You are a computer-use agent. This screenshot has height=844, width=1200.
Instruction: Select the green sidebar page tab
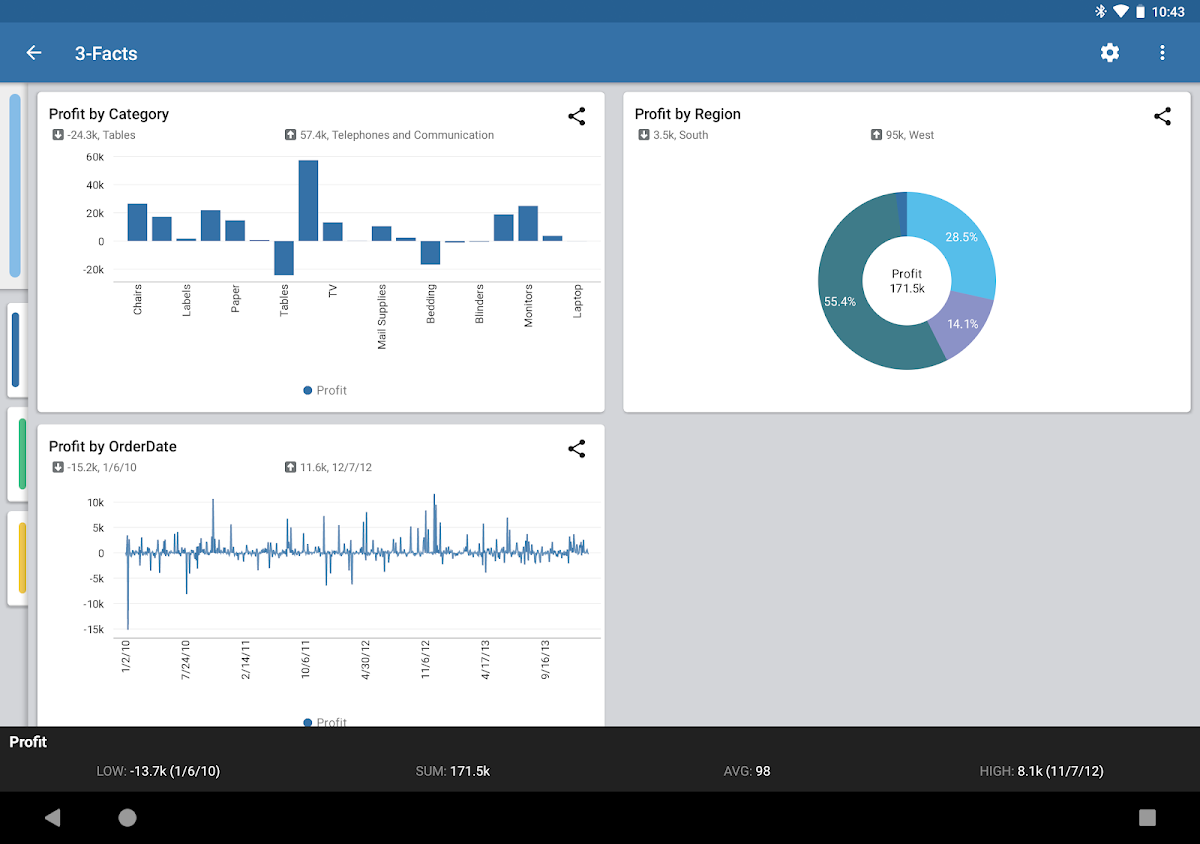(21, 454)
